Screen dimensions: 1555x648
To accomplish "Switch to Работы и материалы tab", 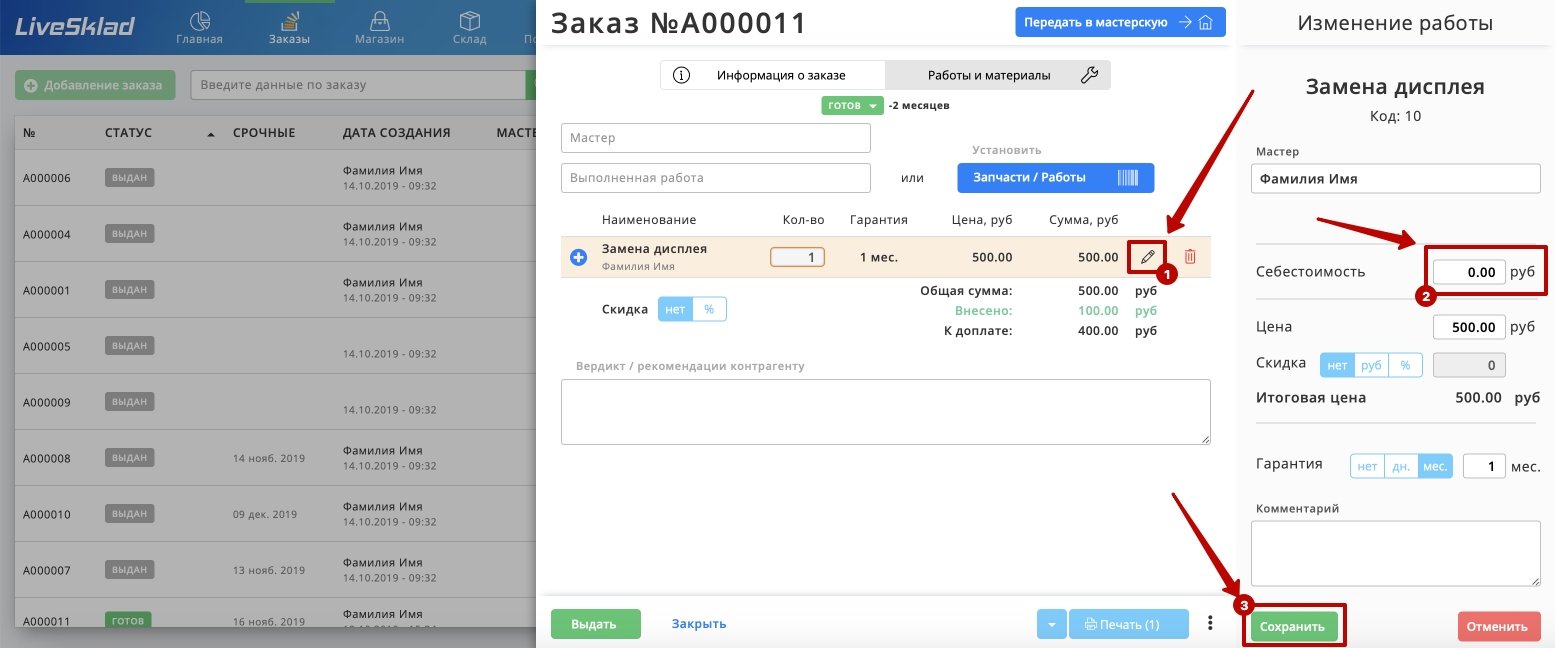I will (x=998, y=75).
